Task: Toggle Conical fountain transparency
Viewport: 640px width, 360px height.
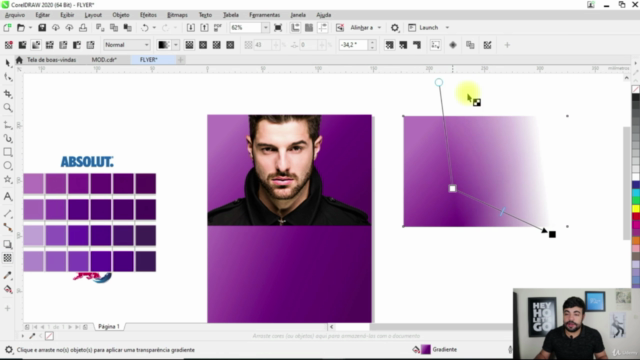Action: pos(216,45)
